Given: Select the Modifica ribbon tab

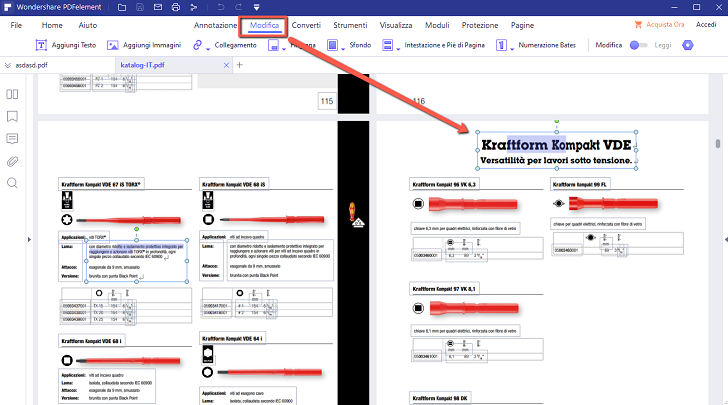Looking at the screenshot, I should pos(264,26).
